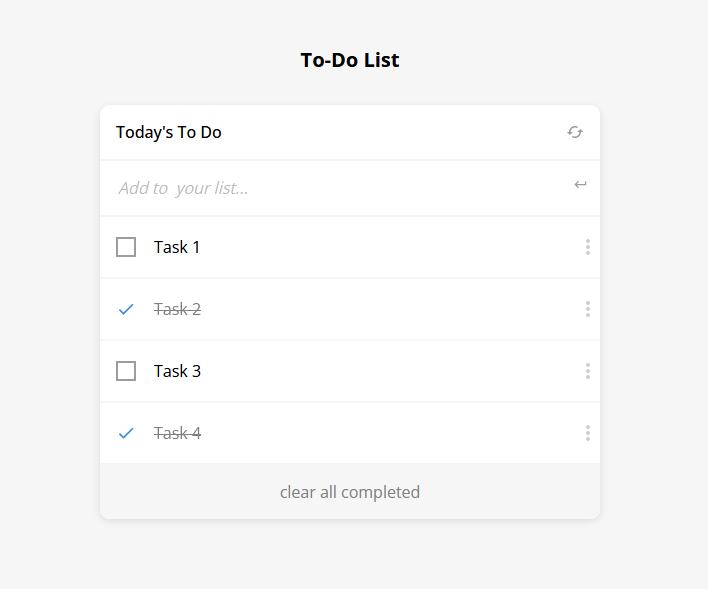The width and height of the screenshot is (708, 589).
Task: Click the struck-through Task 2 text
Action: [177, 309]
